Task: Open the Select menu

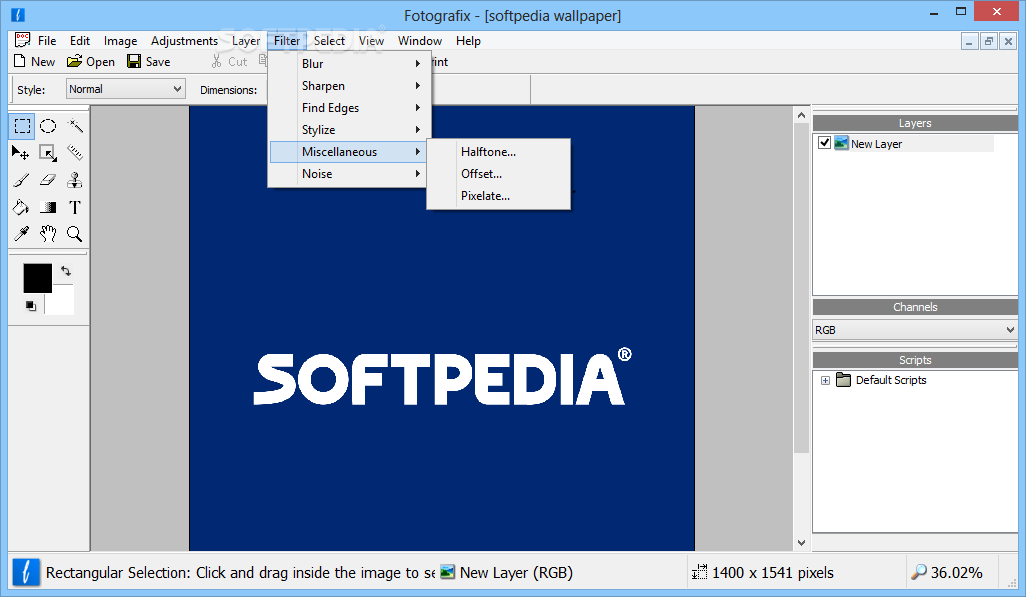Action: coord(329,41)
